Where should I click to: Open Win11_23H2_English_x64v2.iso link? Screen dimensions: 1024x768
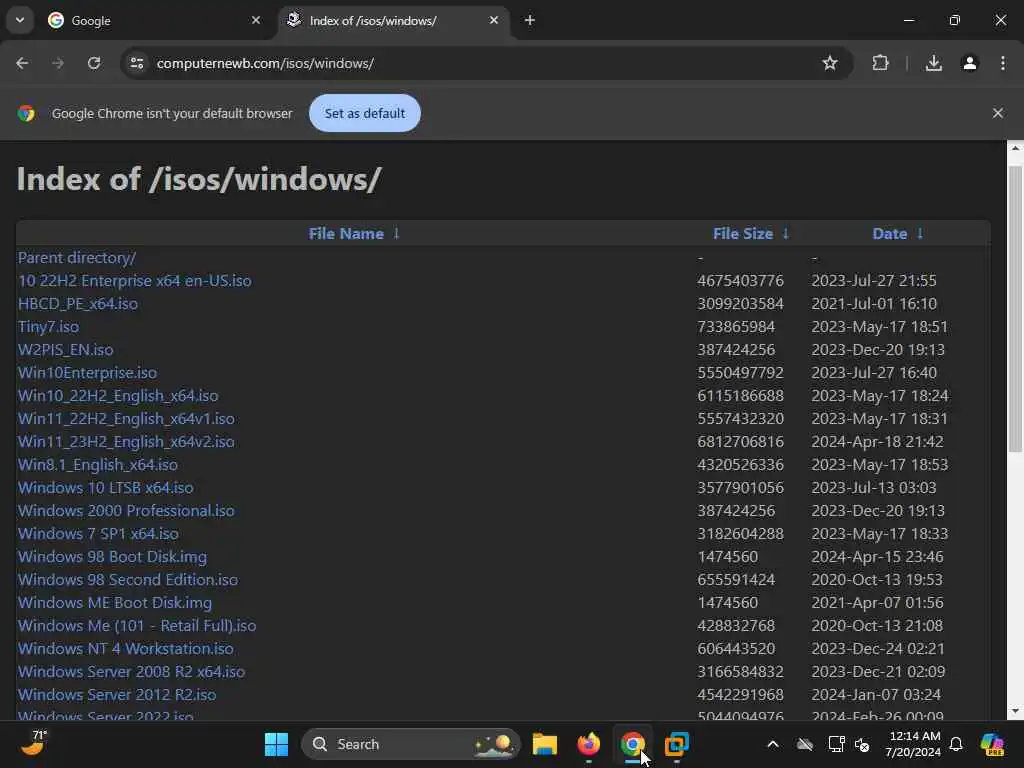coord(126,441)
